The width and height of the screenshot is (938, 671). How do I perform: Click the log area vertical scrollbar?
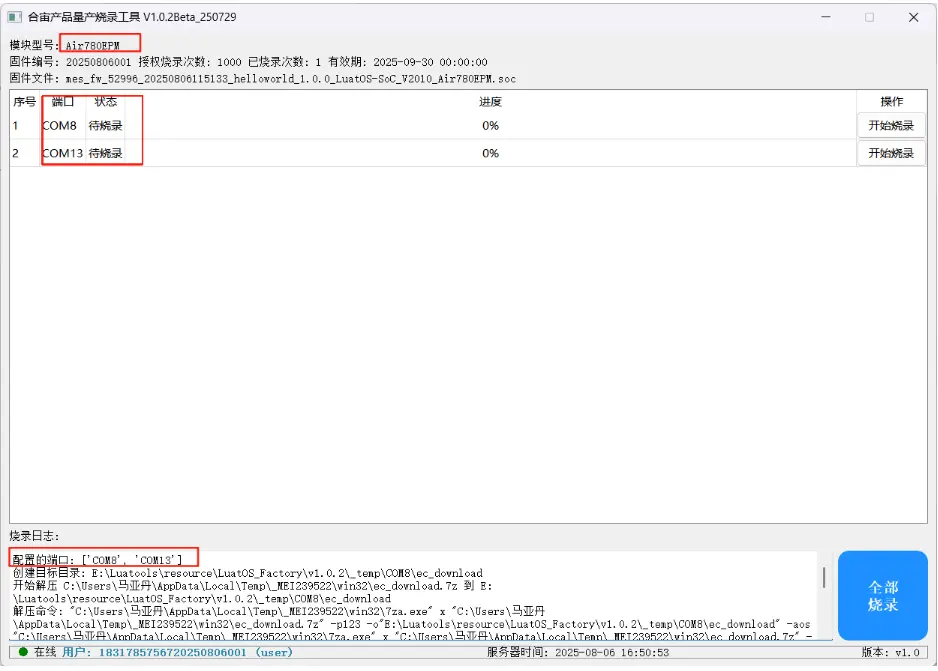[824, 577]
